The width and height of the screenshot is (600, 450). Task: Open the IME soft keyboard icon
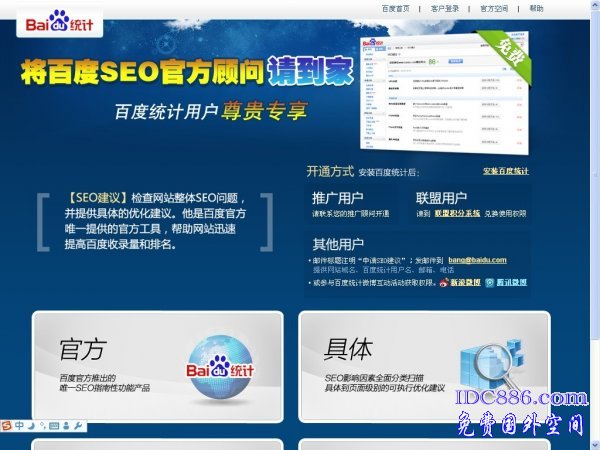tap(54, 426)
